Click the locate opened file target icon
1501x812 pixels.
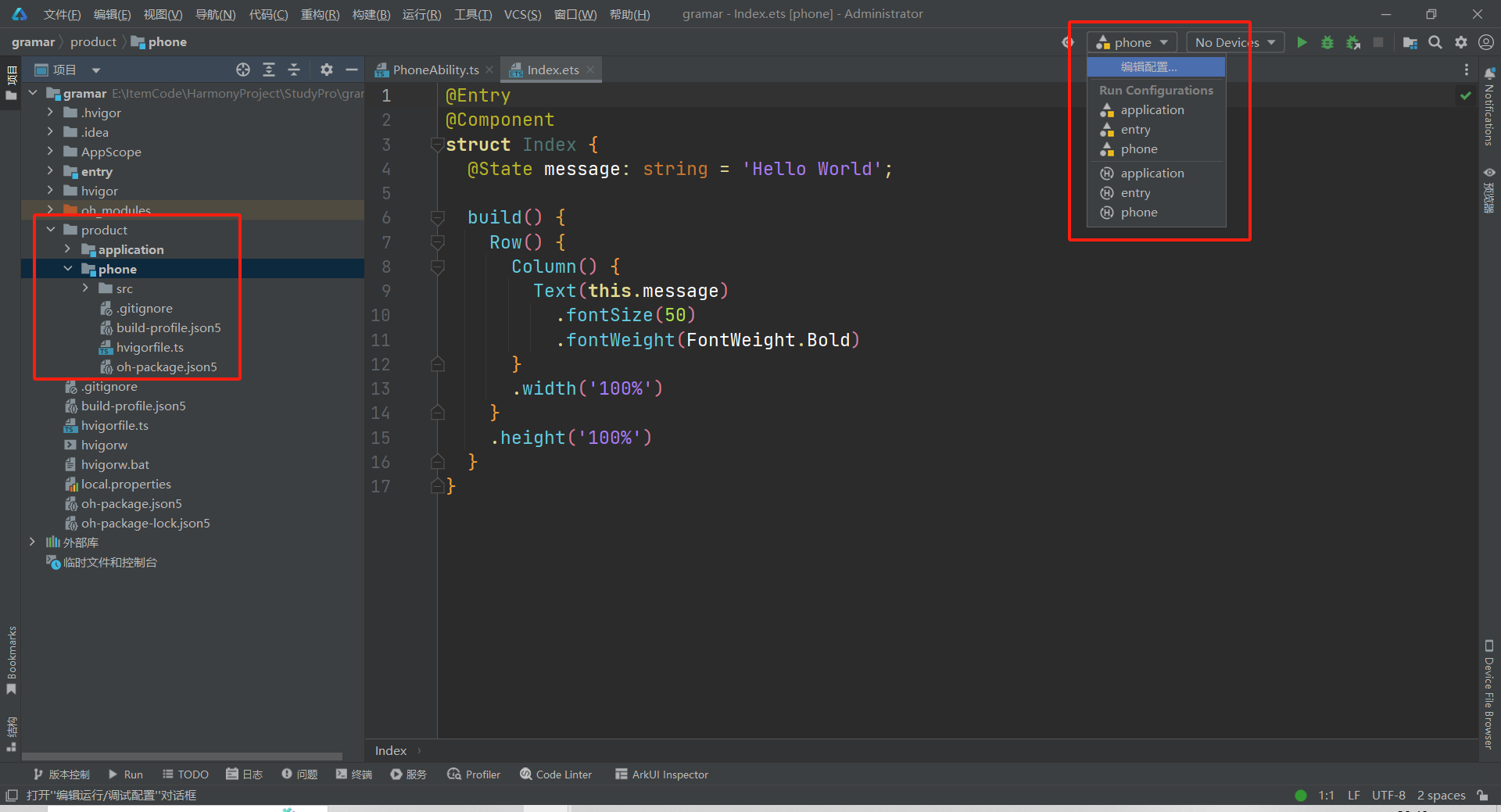[x=243, y=70]
